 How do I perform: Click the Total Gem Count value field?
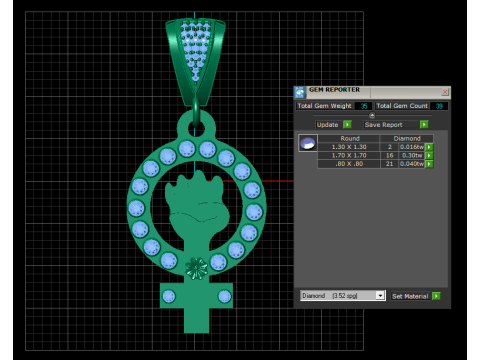coord(439,106)
